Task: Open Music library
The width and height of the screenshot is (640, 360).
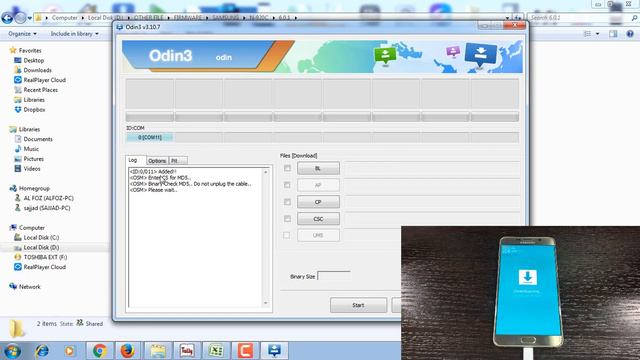Action: click(x=31, y=149)
